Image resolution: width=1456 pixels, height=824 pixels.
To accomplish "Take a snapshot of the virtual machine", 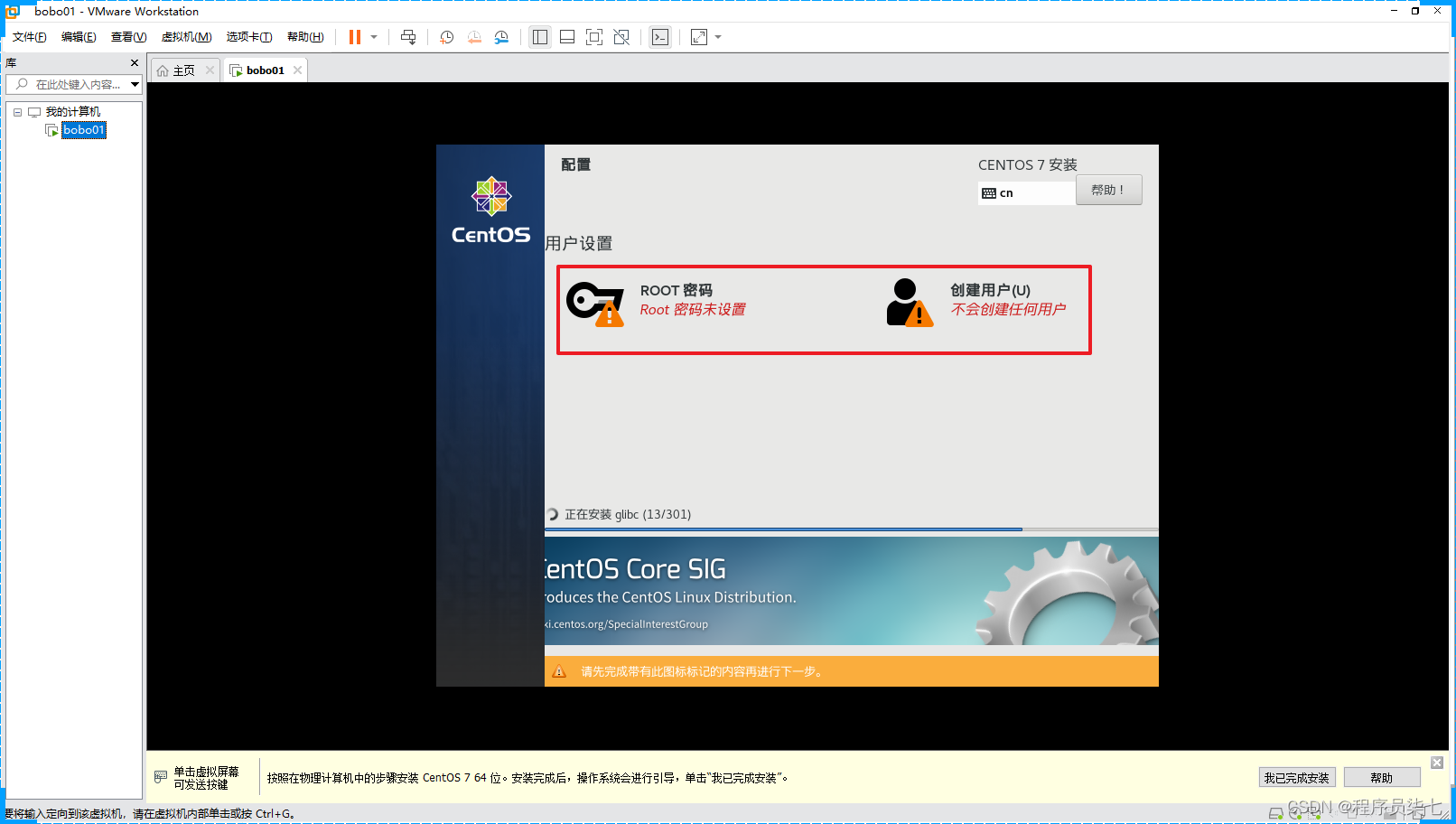I will point(445,37).
